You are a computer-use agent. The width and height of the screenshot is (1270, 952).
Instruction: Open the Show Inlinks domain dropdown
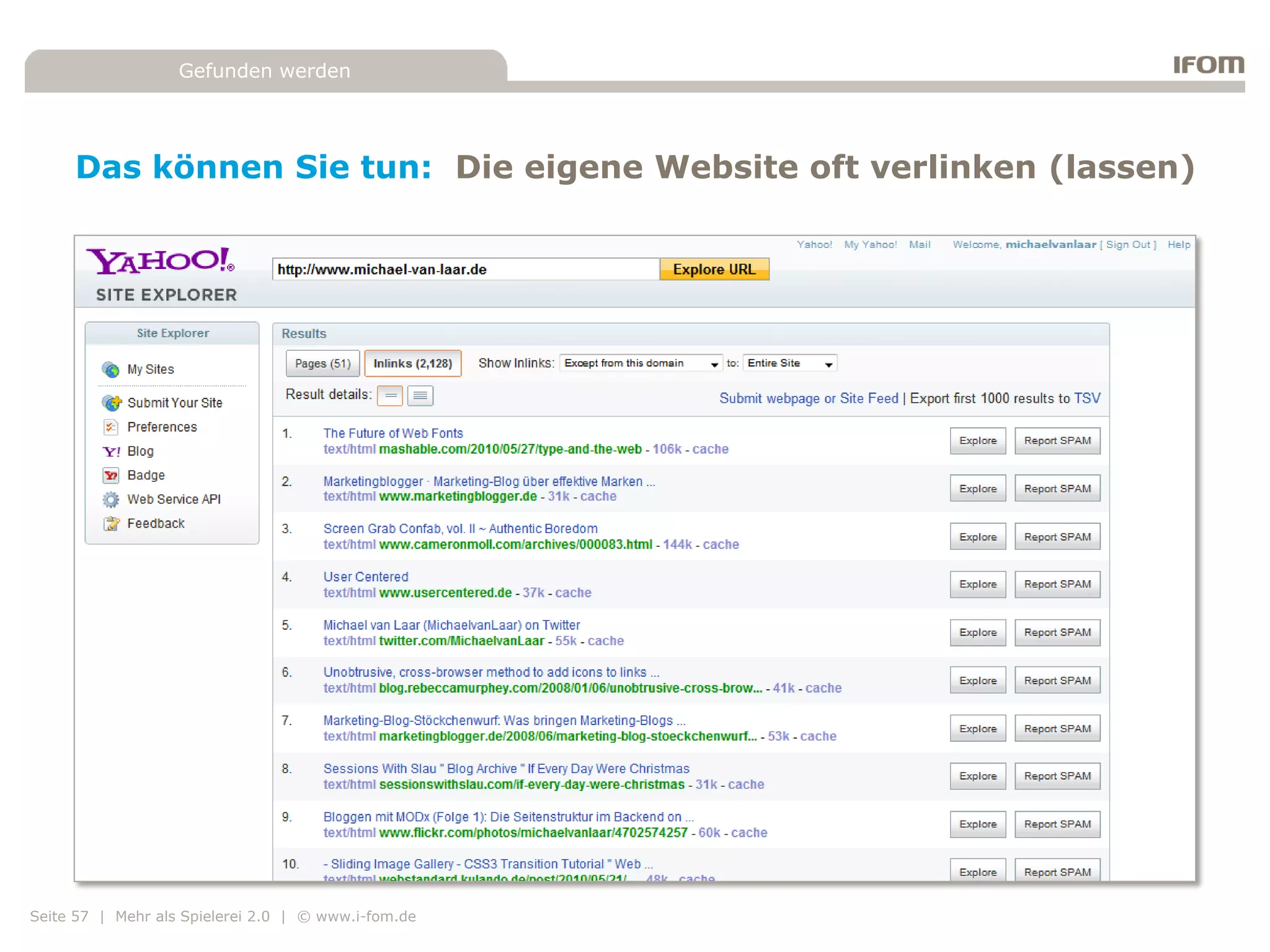tap(641, 363)
